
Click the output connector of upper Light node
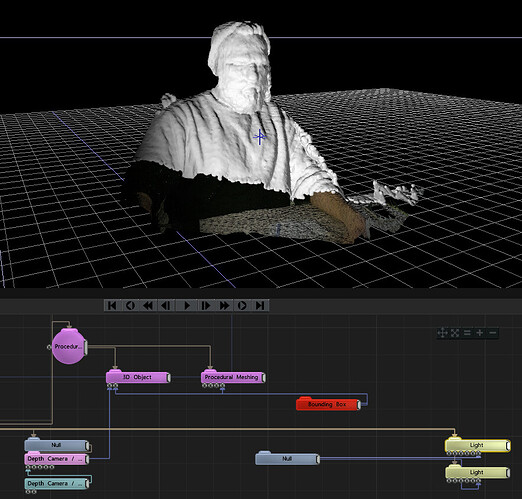[x=508, y=446]
